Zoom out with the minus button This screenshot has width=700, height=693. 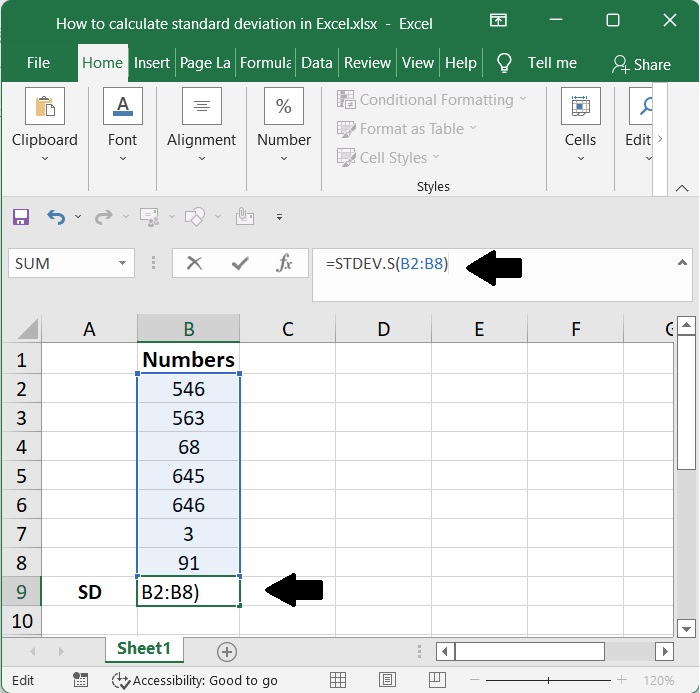pyautogui.click(x=475, y=680)
